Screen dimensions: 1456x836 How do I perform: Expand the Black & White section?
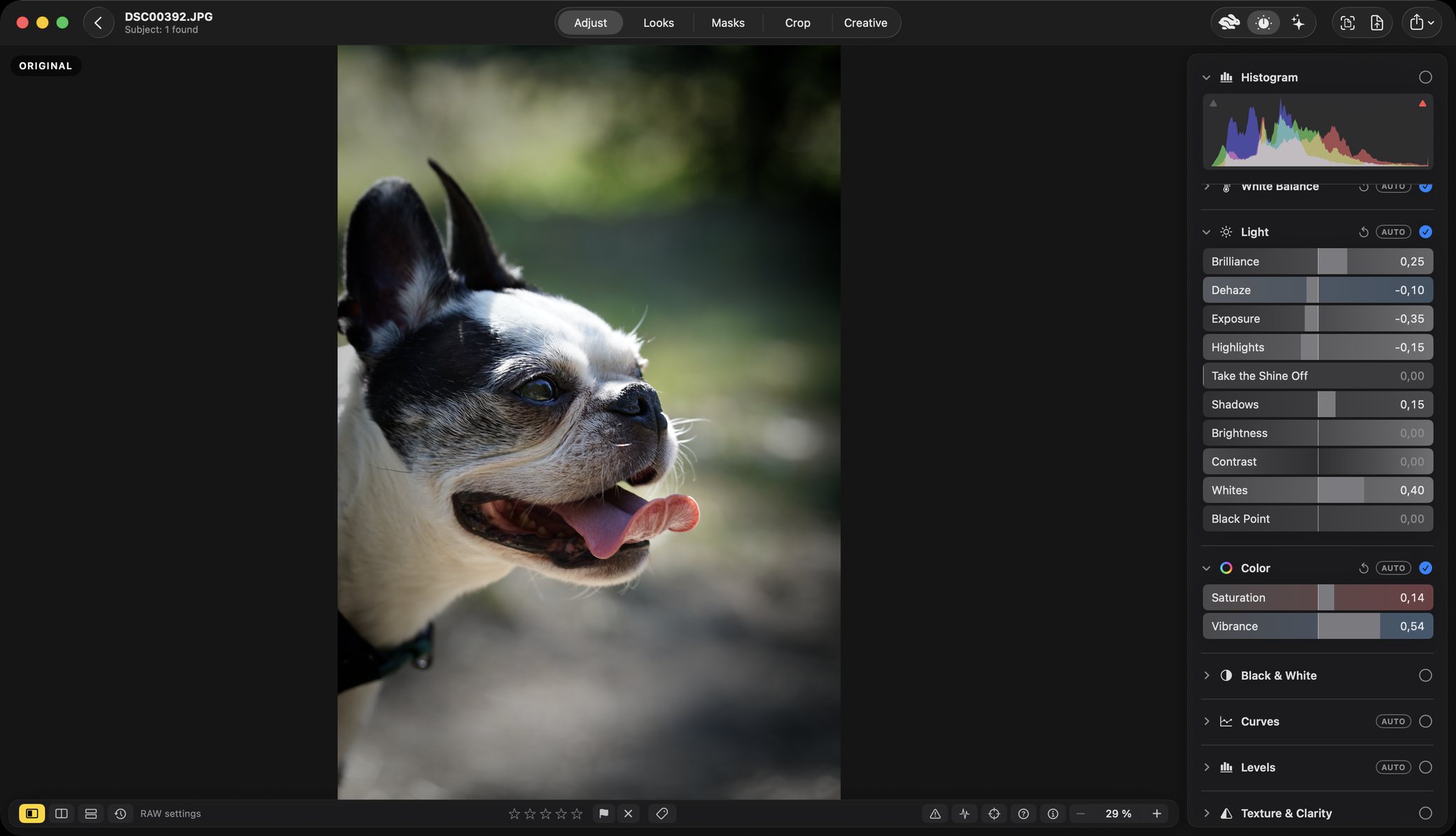1206,675
